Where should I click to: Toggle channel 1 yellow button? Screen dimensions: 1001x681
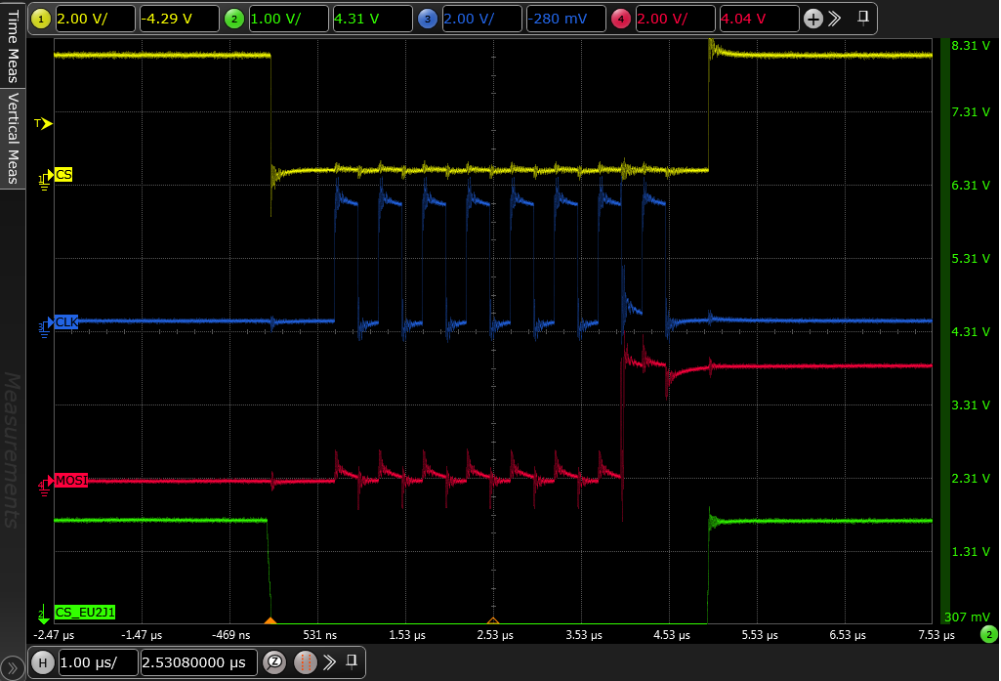click(41, 19)
